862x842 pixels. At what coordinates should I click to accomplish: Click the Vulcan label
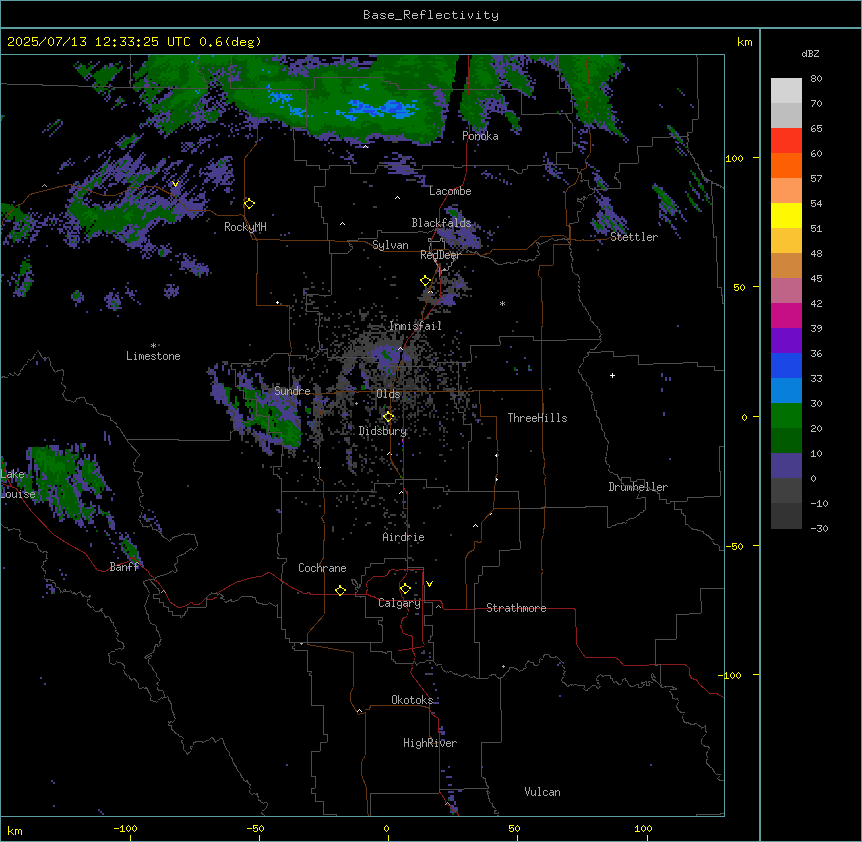(542, 792)
